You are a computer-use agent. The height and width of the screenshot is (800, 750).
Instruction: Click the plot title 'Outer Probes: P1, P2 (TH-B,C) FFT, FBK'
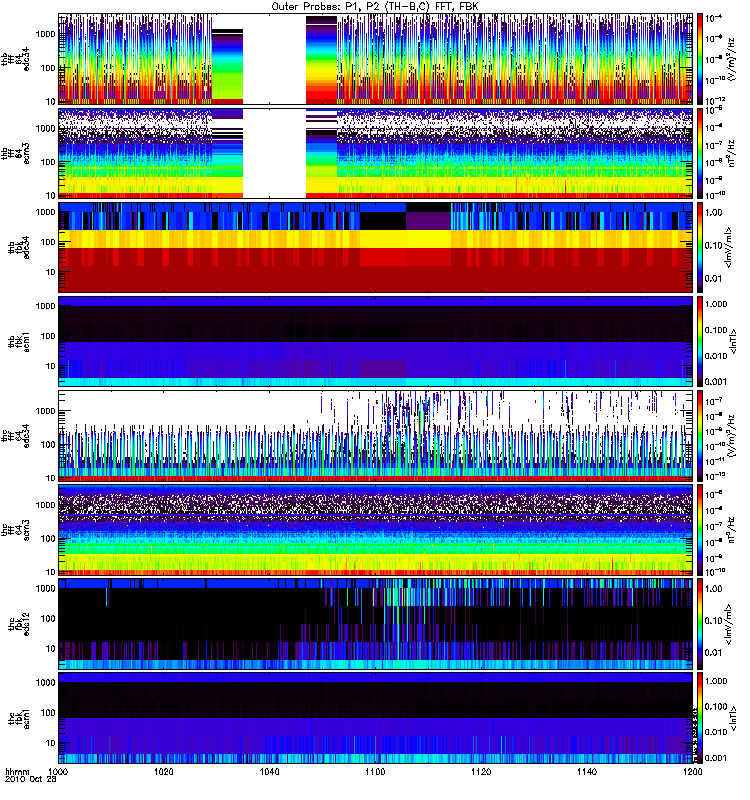coord(374,7)
